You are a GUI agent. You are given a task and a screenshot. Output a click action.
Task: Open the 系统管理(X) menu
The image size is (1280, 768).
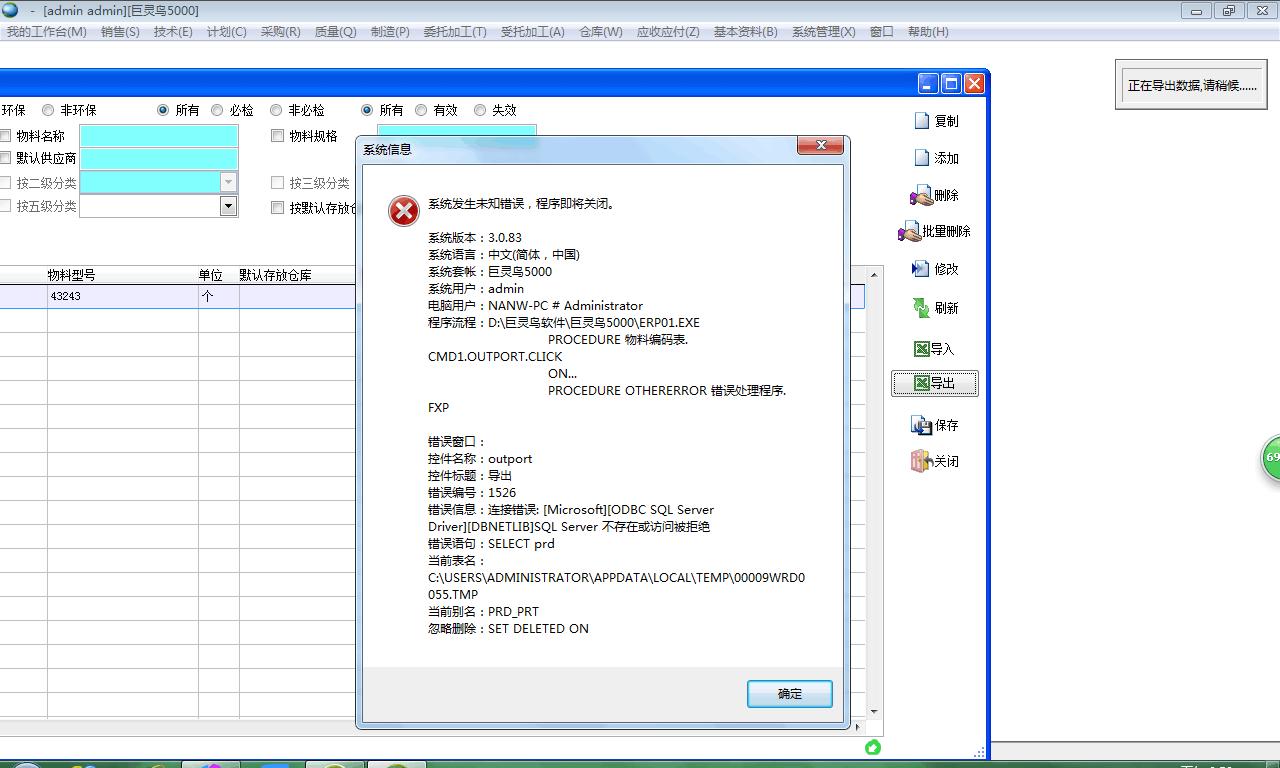click(823, 32)
